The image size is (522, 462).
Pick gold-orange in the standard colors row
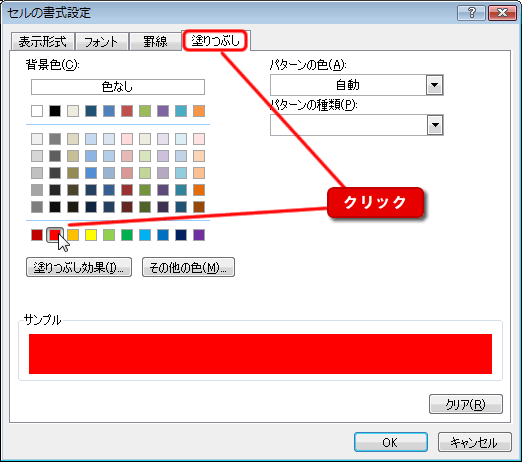coord(73,235)
